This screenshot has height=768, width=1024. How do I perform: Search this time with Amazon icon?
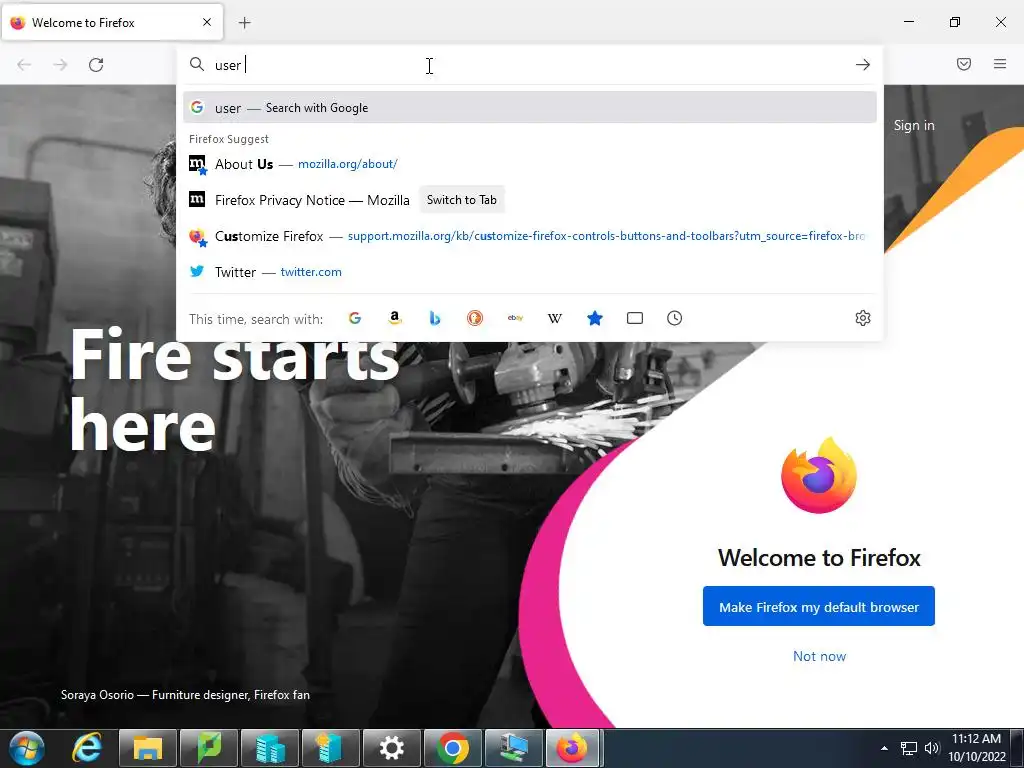coord(394,318)
